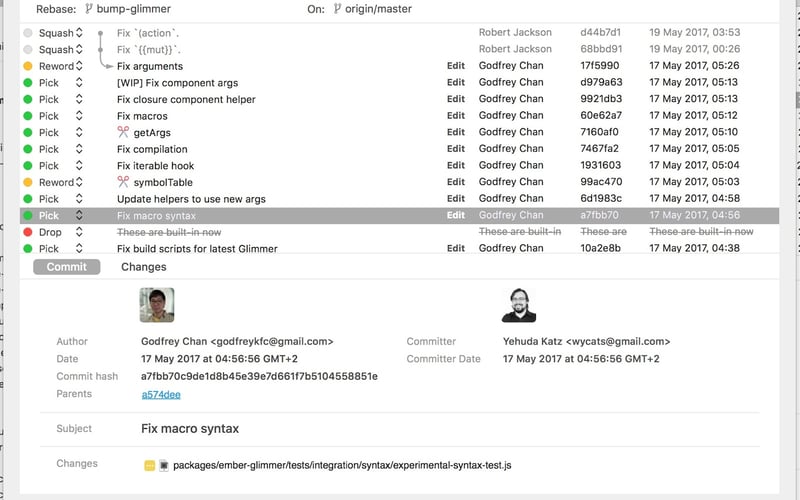Image resolution: width=800 pixels, height=500 pixels.
Task: Click the scissors icon beside symbolTable
Action: 123,182
